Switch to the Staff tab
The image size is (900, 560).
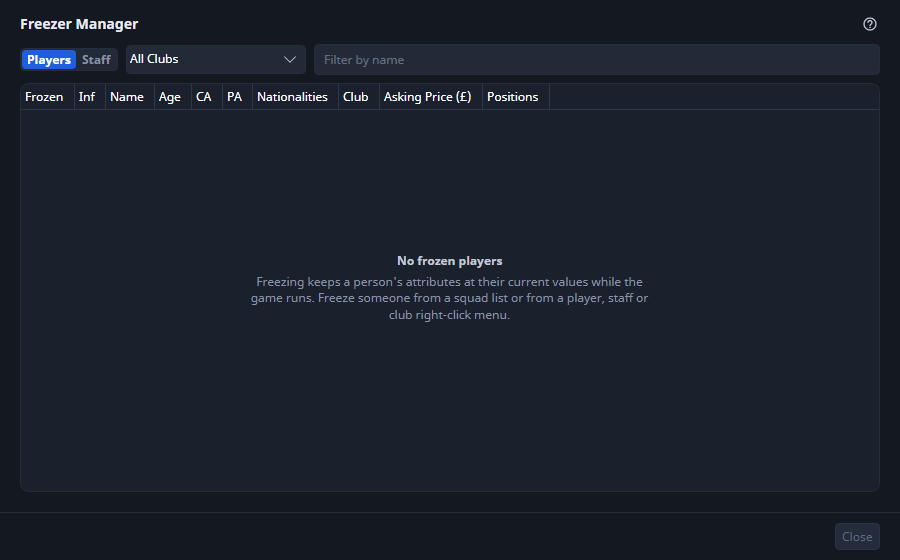[96, 60]
